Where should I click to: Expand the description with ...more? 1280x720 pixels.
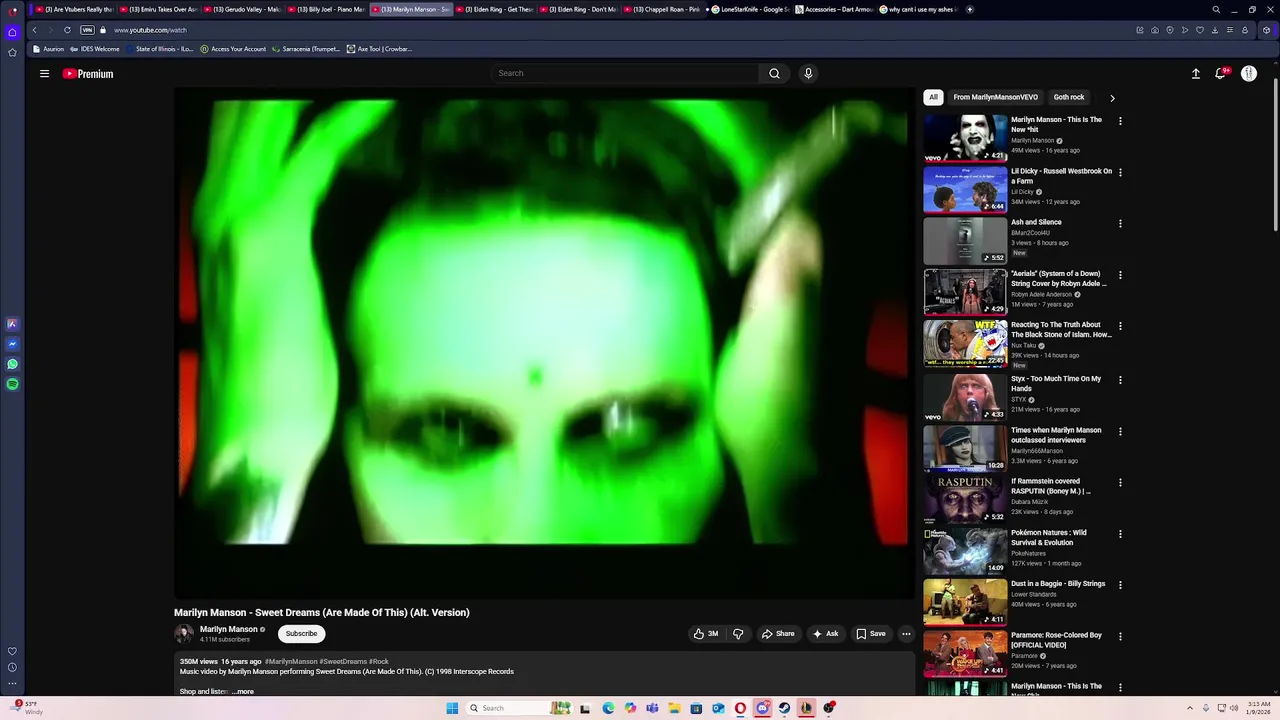(x=243, y=691)
